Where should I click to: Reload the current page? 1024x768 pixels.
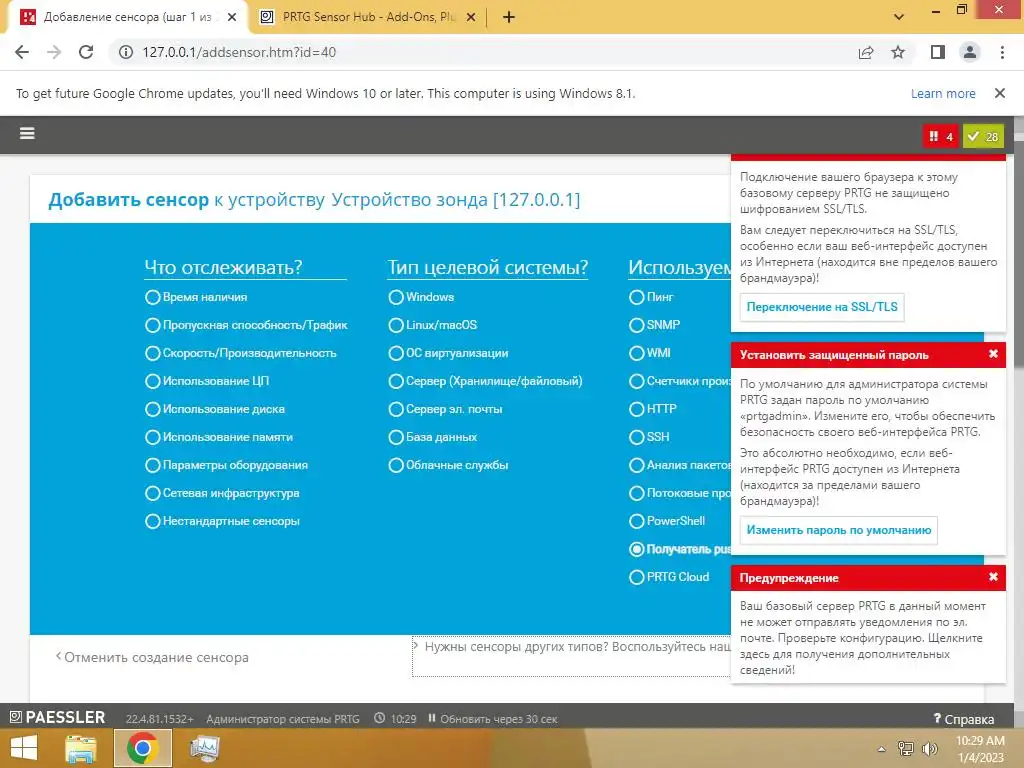[x=86, y=52]
